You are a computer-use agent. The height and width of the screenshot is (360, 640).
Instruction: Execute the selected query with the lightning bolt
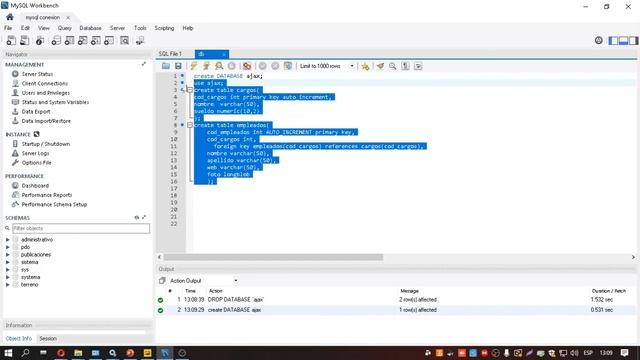coord(194,66)
